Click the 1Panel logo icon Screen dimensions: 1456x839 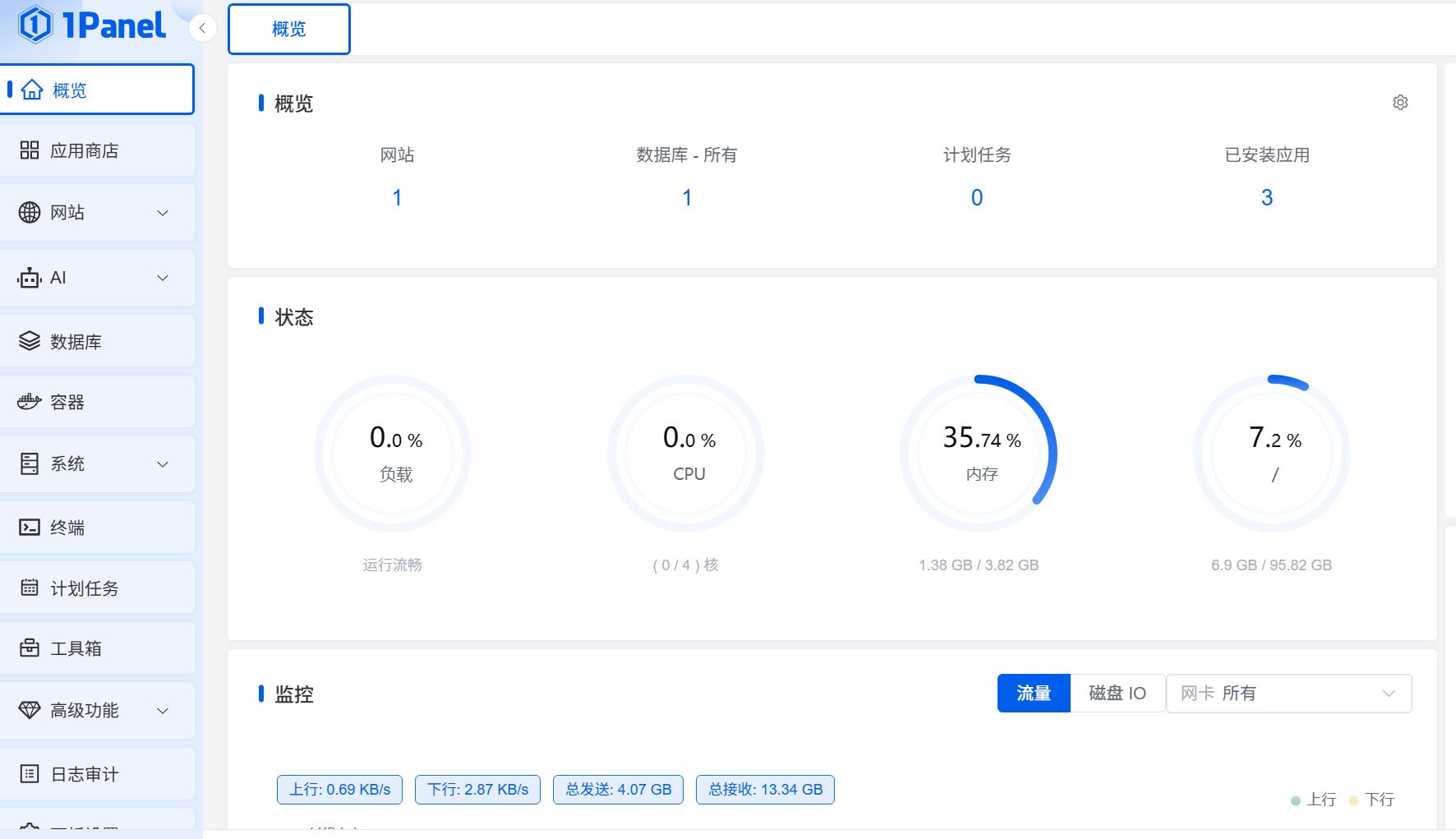(35, 25)
